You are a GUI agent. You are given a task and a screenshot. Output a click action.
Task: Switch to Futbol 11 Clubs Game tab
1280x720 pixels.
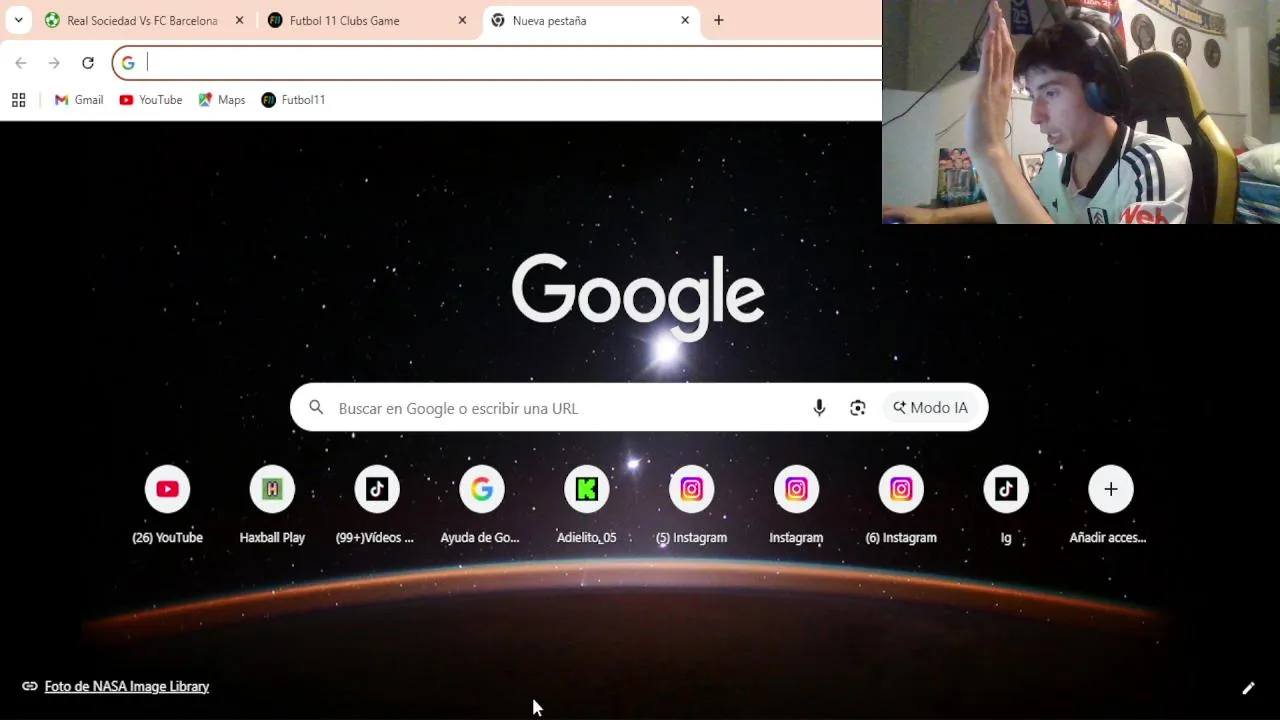click(365, 20)
